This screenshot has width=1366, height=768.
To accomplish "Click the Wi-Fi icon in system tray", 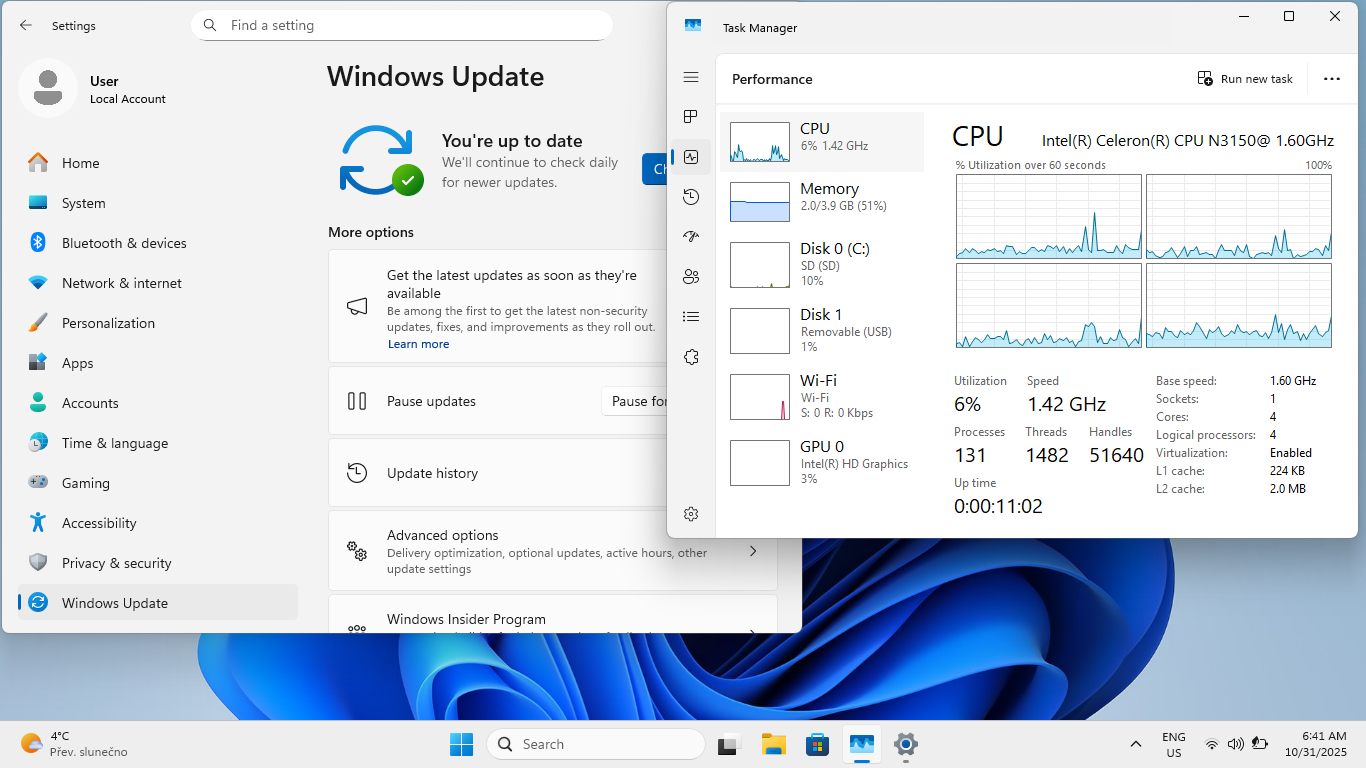I will coord(1212,744).
